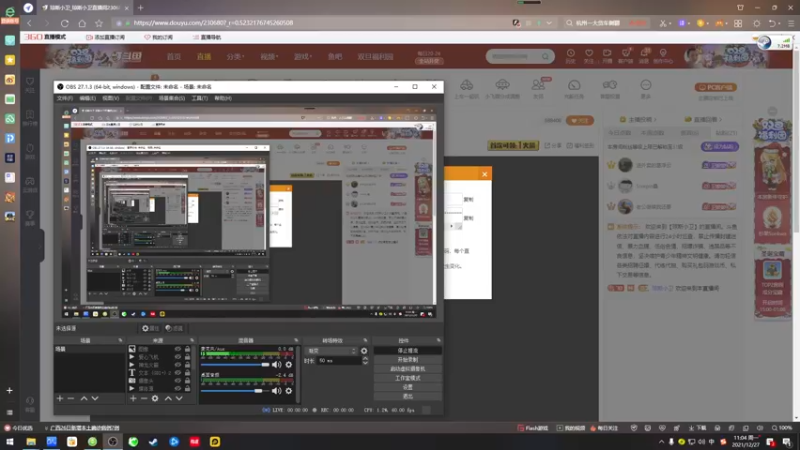This screenshot has height=450, width=800.
Task: Open OBS 帮助(H) menu
Action: (x=223, y=98)
